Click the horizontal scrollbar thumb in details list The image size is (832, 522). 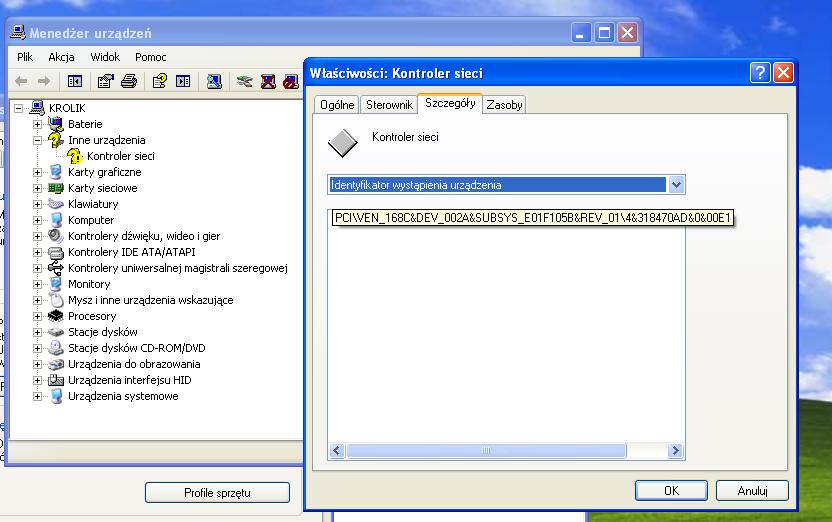(x=486, y=450)
